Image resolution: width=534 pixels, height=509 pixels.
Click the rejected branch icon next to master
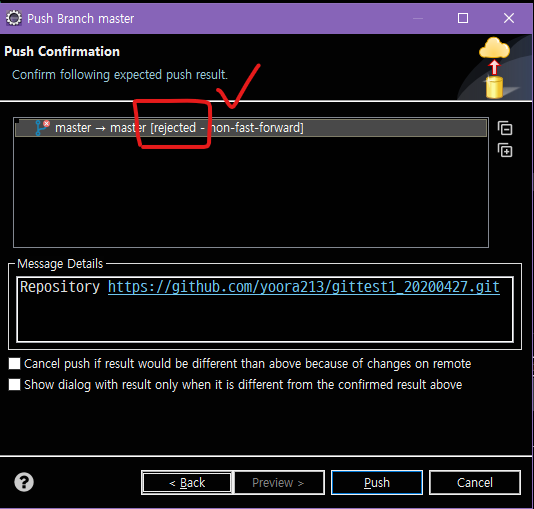coord(42,128)
